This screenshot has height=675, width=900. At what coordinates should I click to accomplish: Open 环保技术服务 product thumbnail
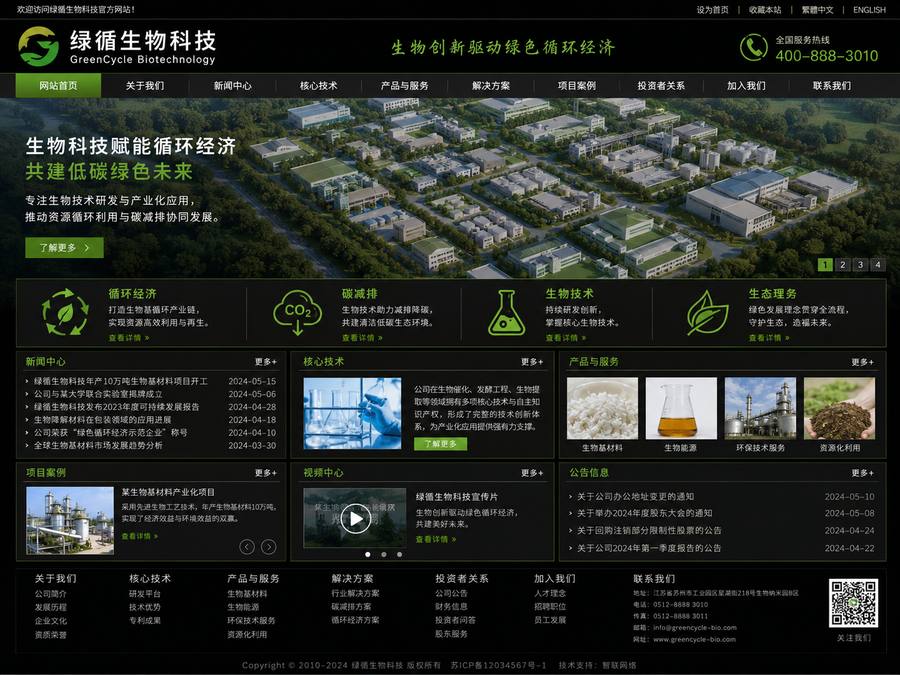tap(760, 408)
